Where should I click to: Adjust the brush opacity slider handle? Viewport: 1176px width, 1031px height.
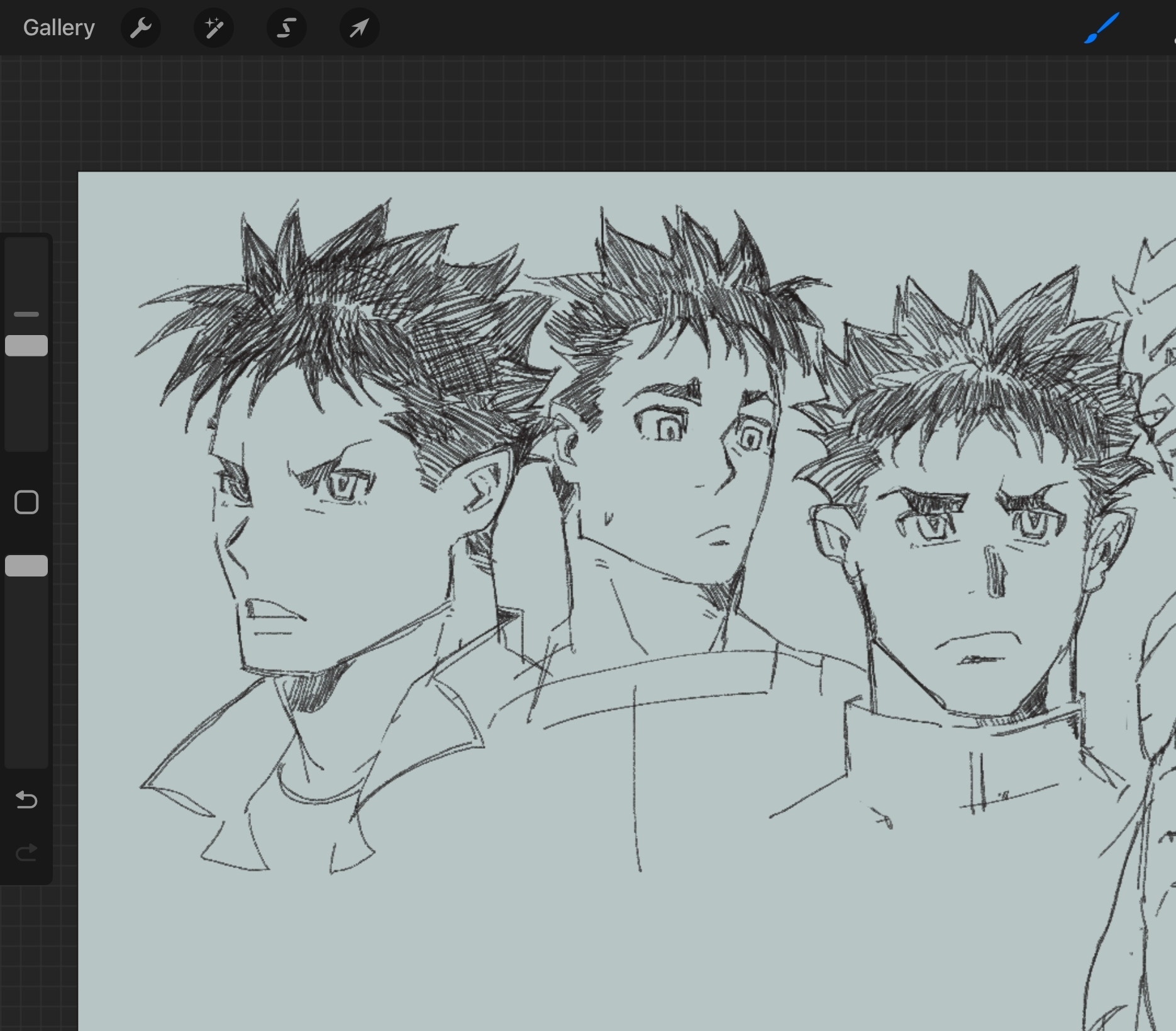point(26,566)
